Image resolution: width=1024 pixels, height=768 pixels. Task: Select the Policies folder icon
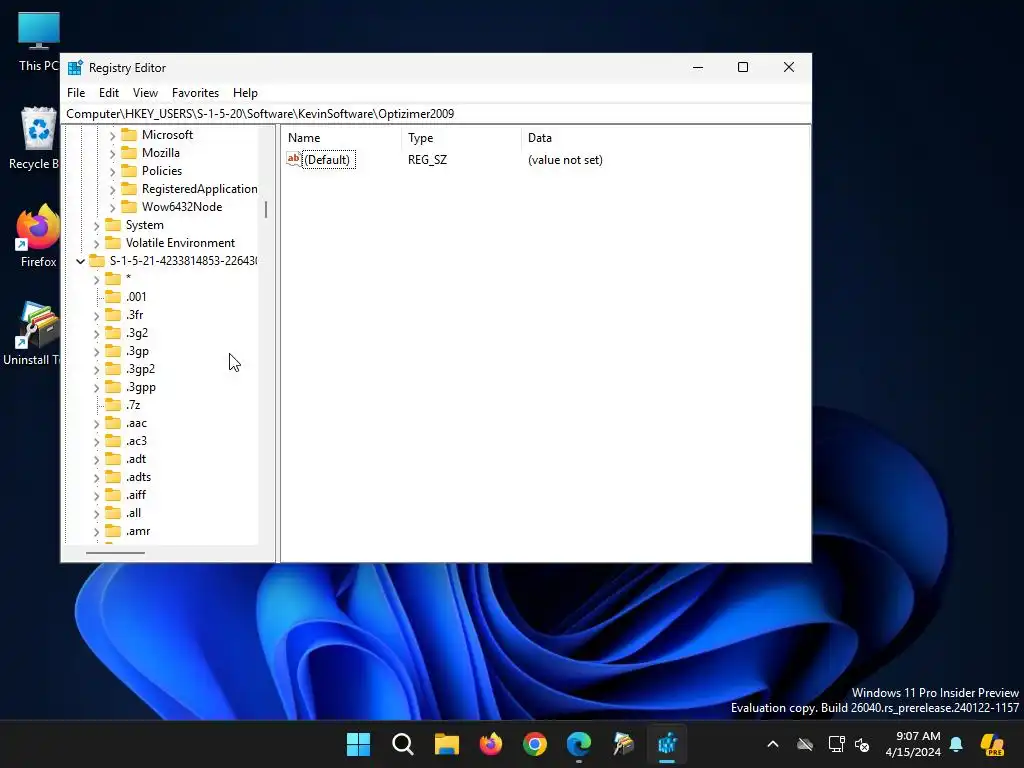pyautogui.click(x=129, y=170)
